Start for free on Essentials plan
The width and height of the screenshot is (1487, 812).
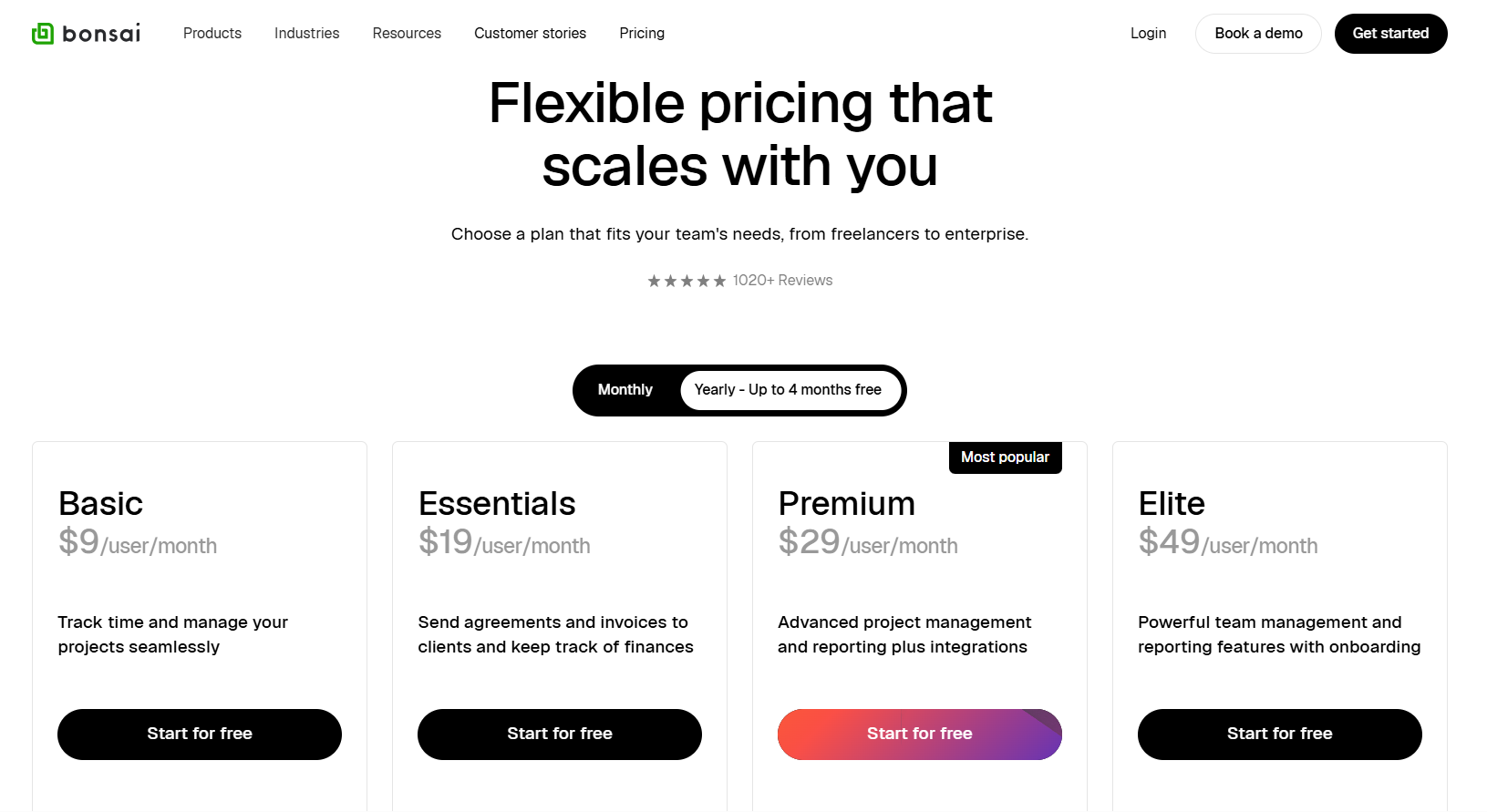coord(560,735)
